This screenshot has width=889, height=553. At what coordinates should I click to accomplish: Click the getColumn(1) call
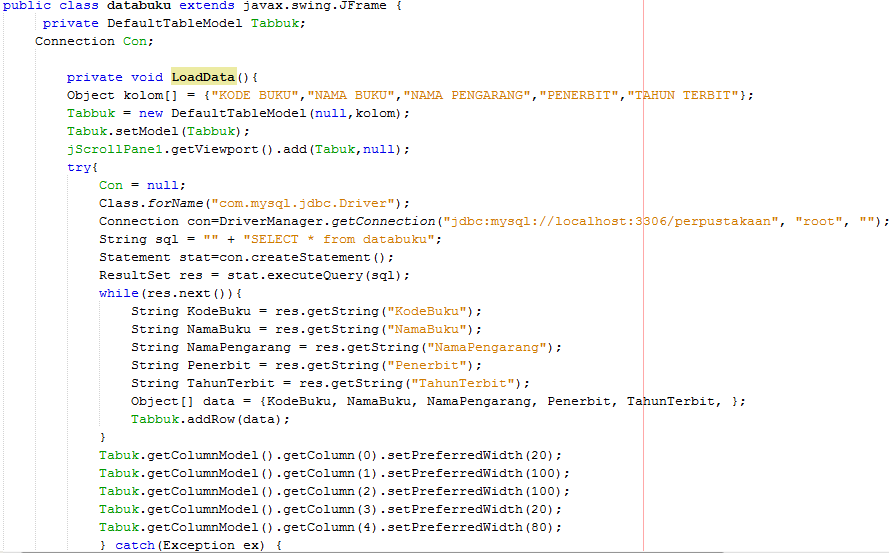pos(330,474)
